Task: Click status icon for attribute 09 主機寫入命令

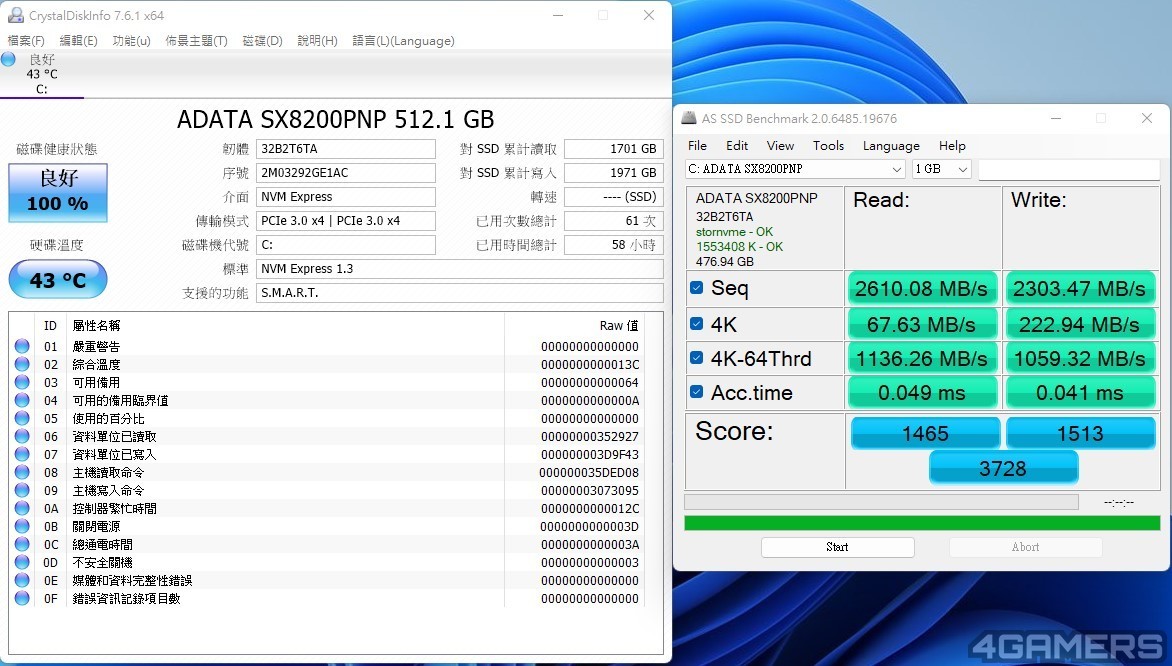Action: point(22,490)
